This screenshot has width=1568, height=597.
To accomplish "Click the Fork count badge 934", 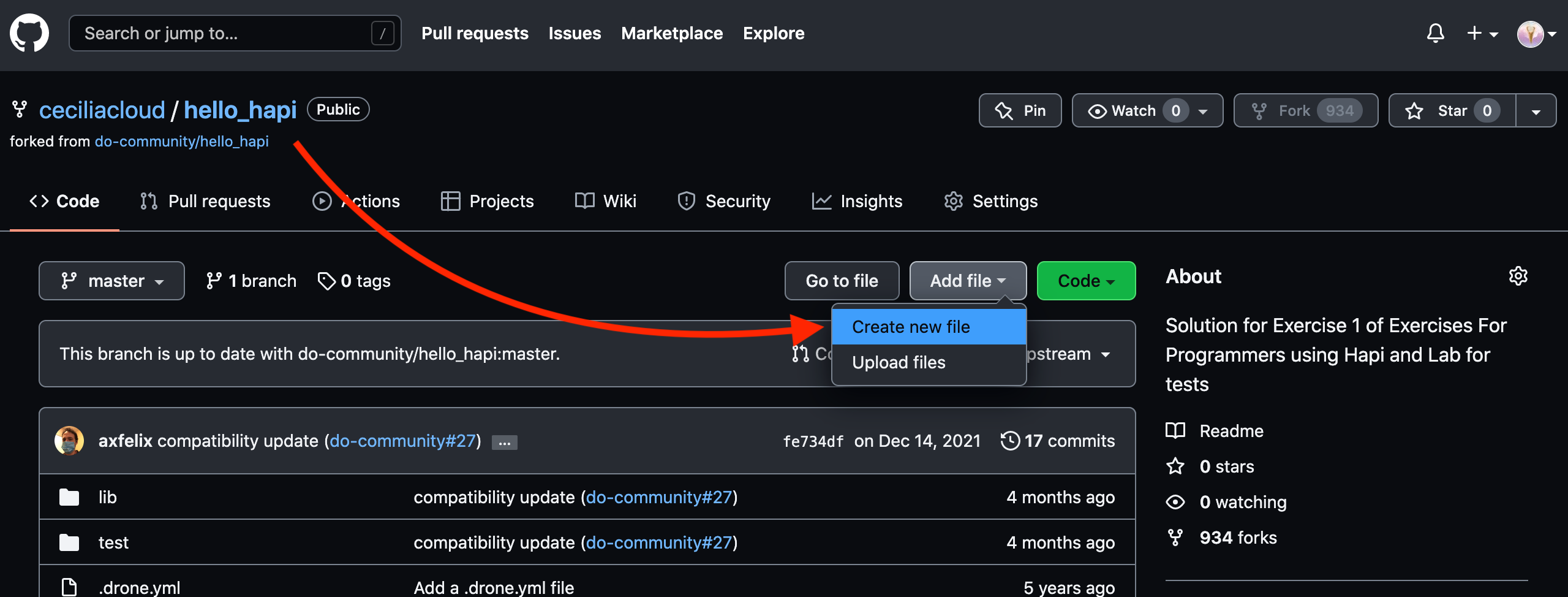I will [1340, 110].
